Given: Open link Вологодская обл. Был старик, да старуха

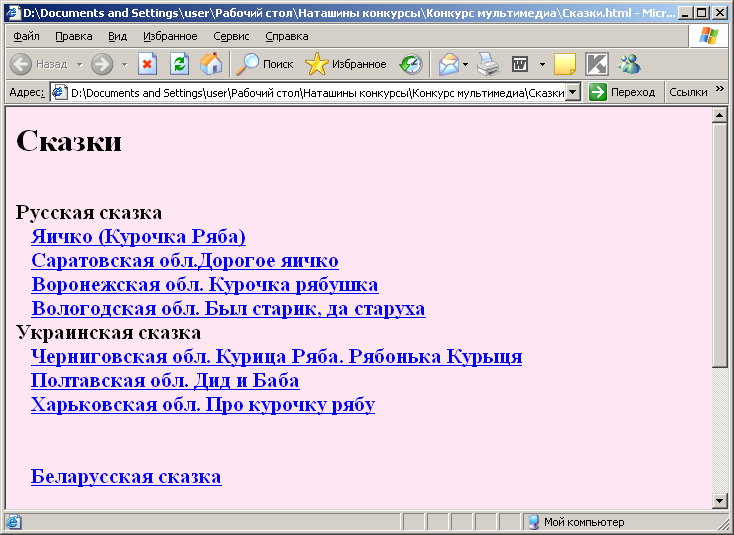Looking at the screenshot, I should [x=228, y=308].
